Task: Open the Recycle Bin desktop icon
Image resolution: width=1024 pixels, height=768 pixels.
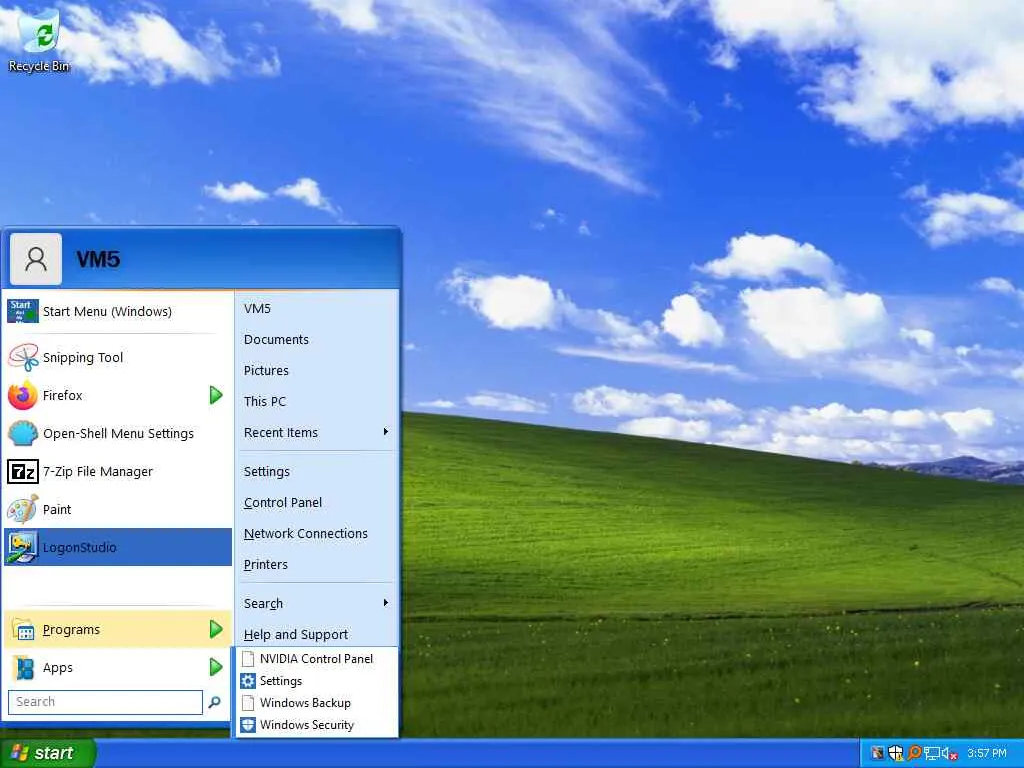Action: 39,39
